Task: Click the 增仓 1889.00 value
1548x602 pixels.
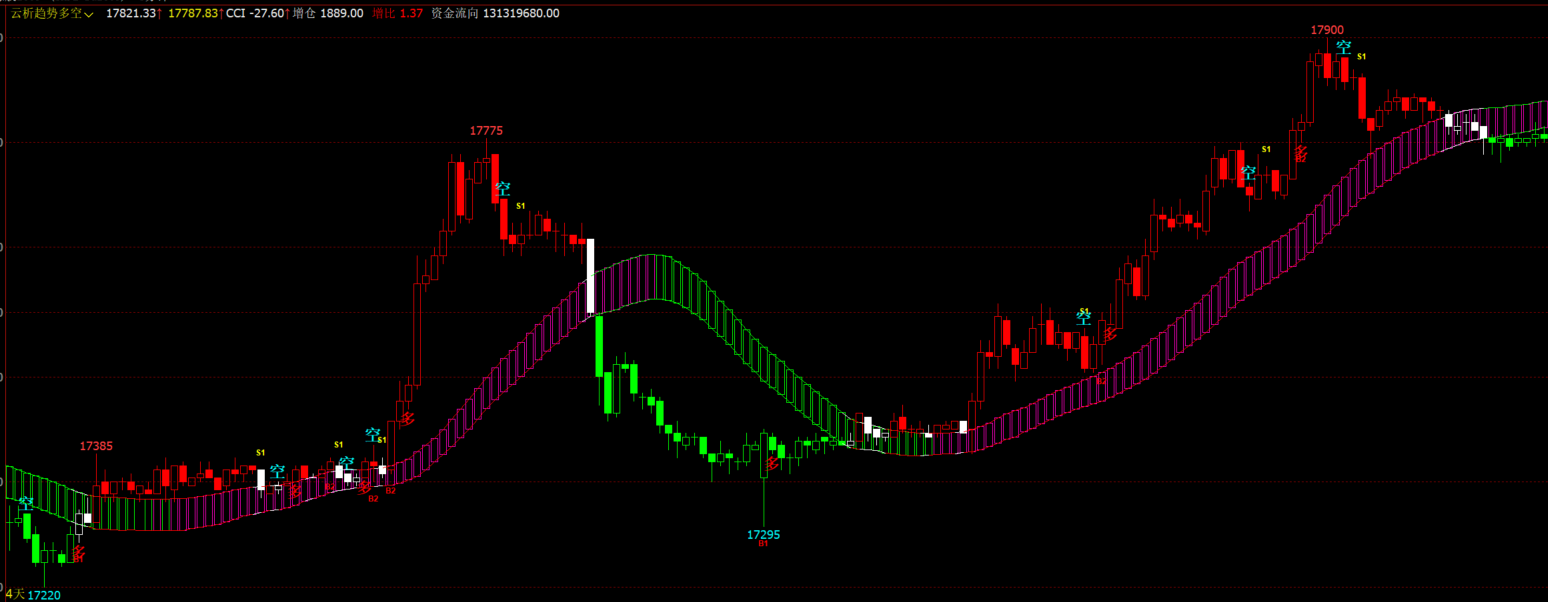Action: 328,13
